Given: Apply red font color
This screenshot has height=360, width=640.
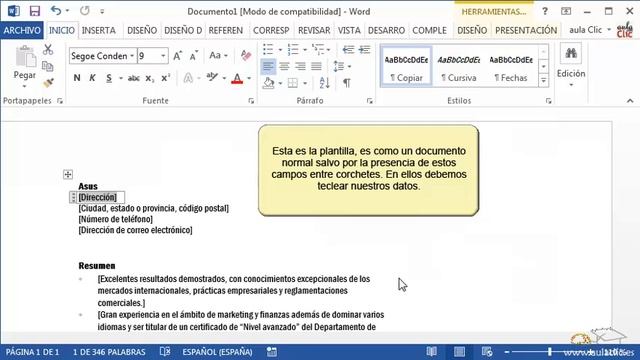Looking at the screenshot, I should 237,78.
